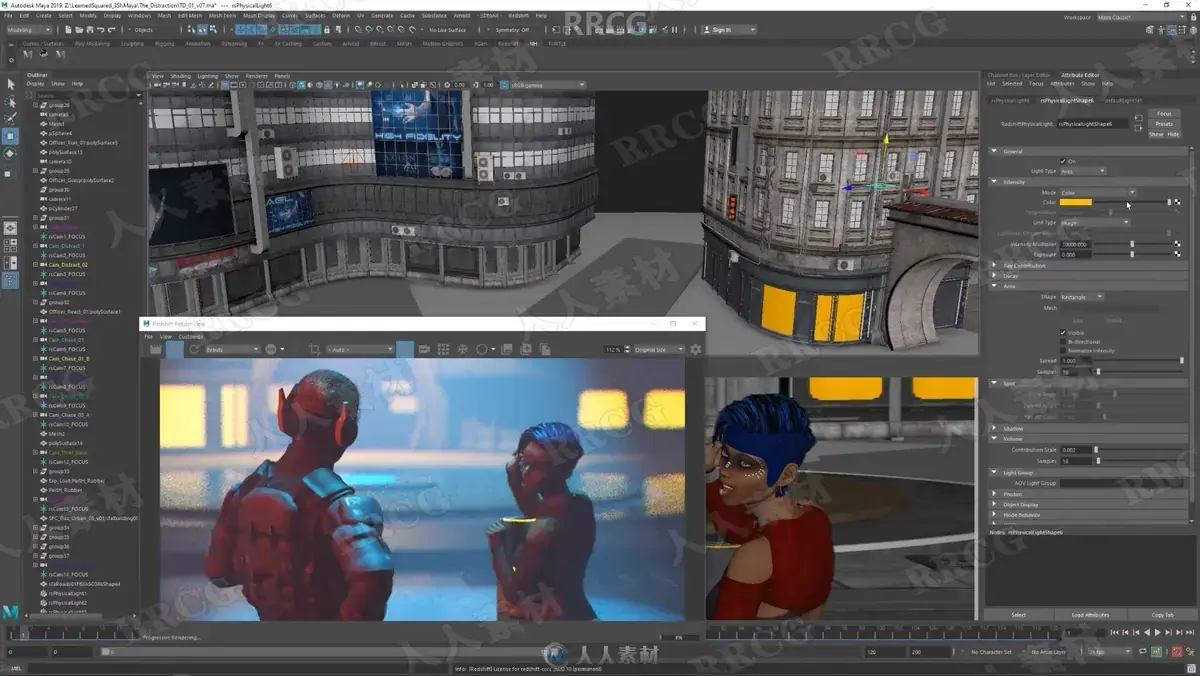Open the Original Size dropdown in Render View

pyautogui.click(x=659, y=350)
